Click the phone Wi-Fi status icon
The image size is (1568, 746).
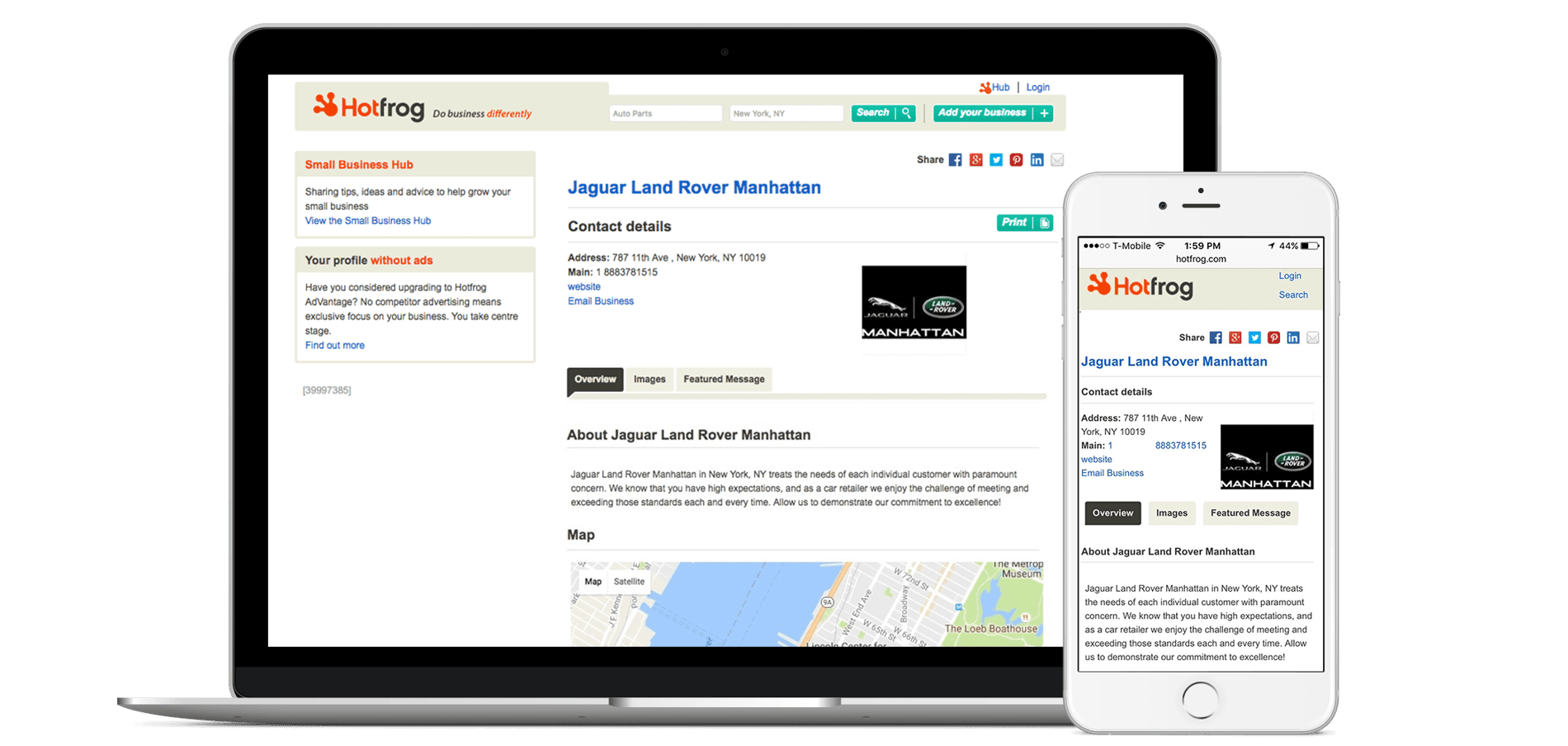[x=1160, y=246]
